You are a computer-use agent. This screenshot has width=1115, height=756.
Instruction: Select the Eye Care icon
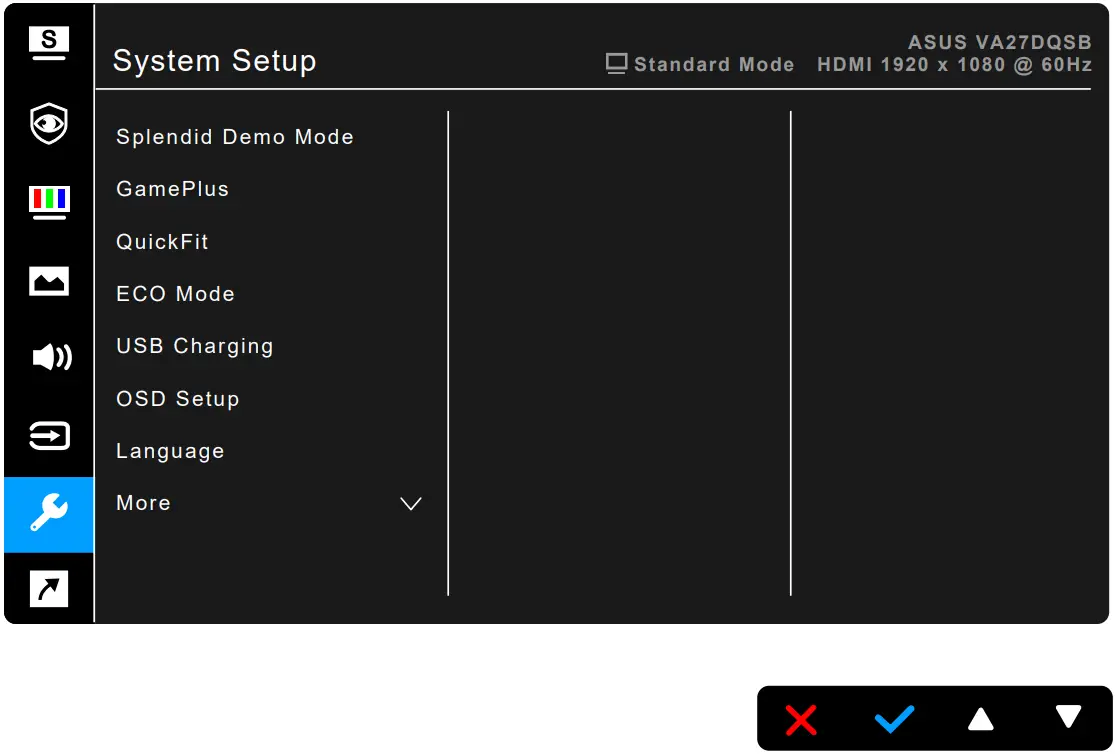[48, 123]
